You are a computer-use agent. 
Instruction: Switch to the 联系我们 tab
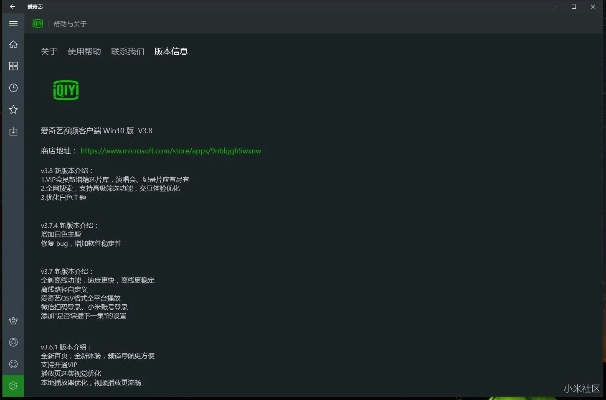pos(127,51)
